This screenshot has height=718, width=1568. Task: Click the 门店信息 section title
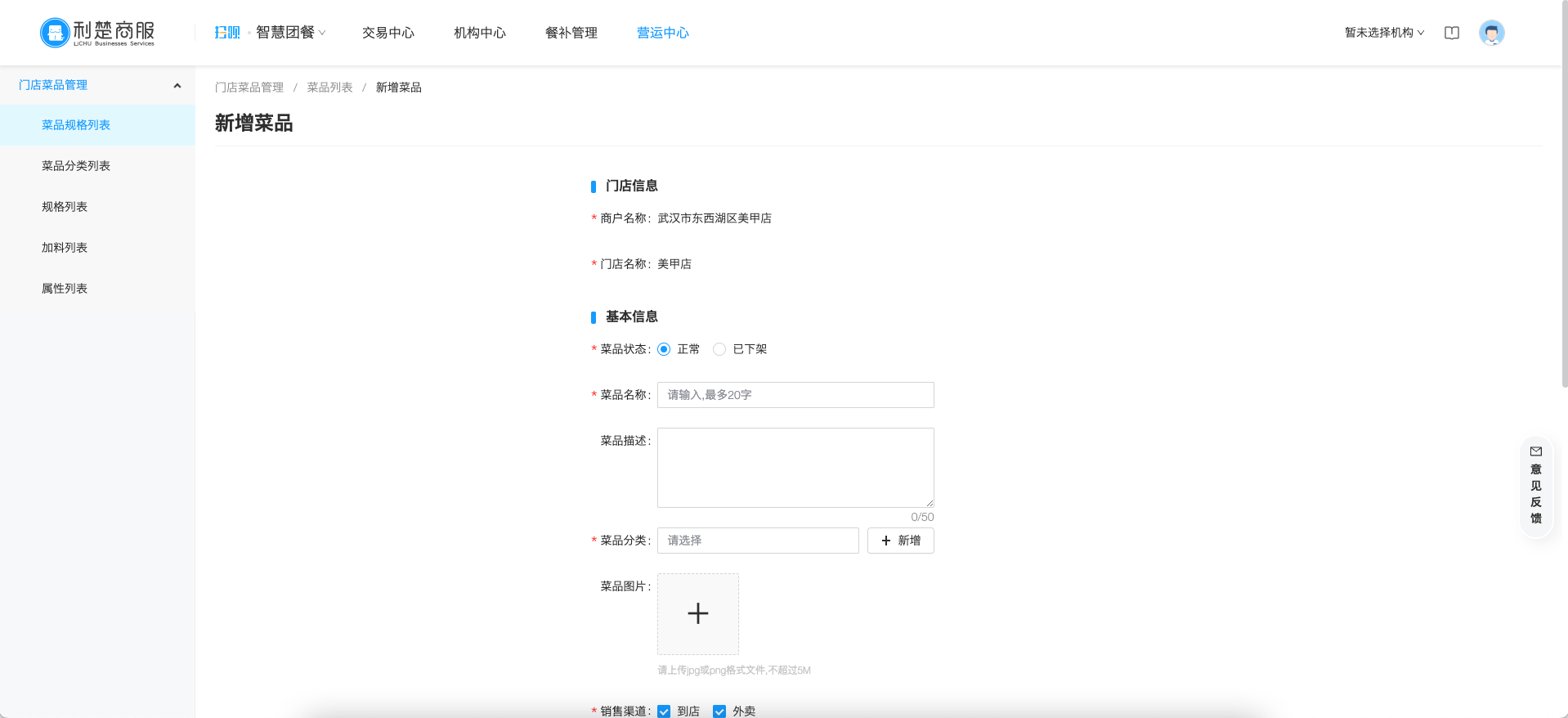coord(632,186)
